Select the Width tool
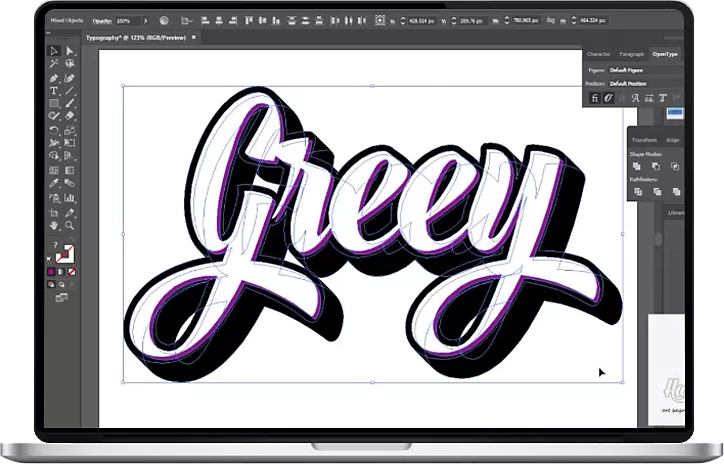The height and width of the screenshot is (464, 724). click(x=54, y=143)
